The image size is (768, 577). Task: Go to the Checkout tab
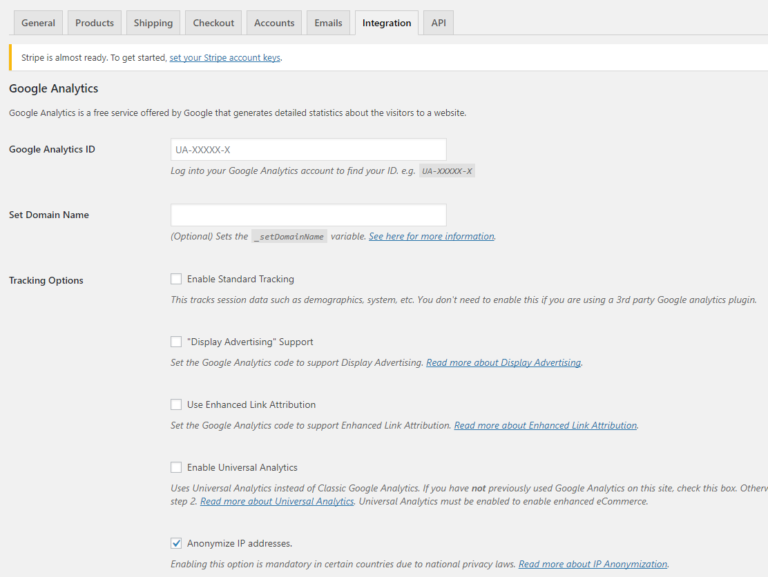coord(214,23)
